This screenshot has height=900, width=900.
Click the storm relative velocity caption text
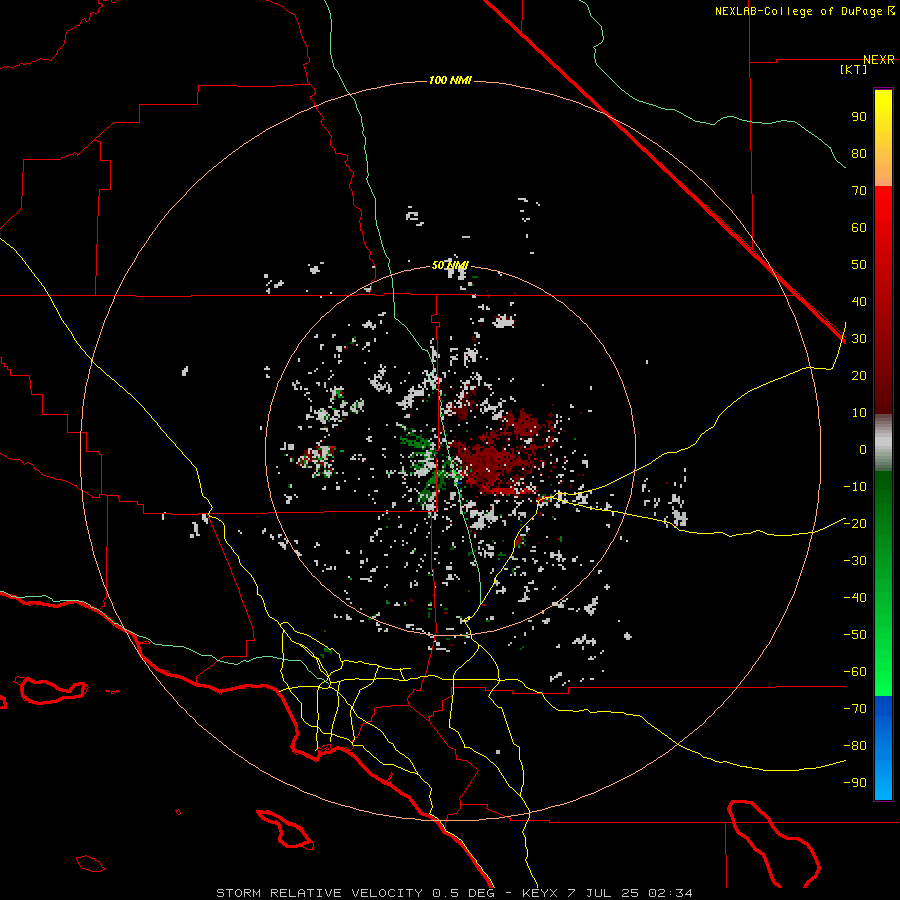coord(454,893)
